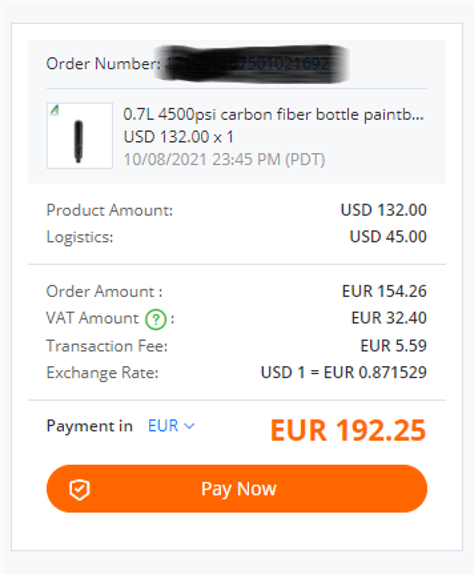Open the EUR payment currency dropdown
The width and height of the screenshot is (474, 574).
pos(171,426)
